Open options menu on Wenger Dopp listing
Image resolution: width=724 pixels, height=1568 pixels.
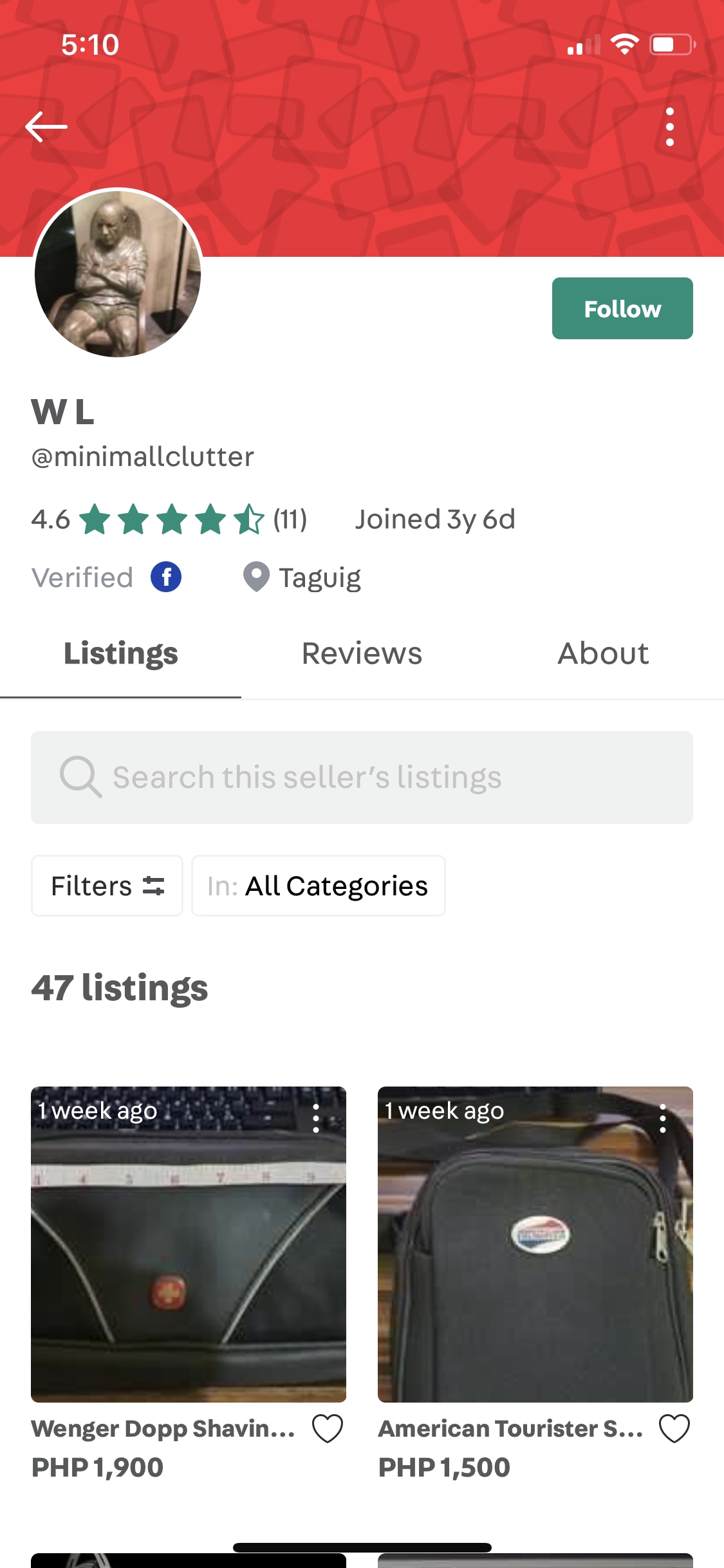[315, 1119]
